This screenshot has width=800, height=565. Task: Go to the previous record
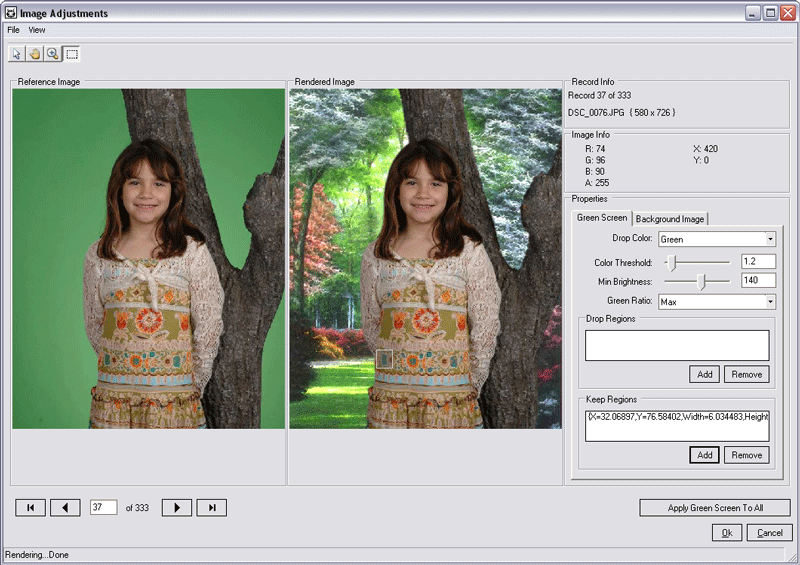click(x=65, y=508)
